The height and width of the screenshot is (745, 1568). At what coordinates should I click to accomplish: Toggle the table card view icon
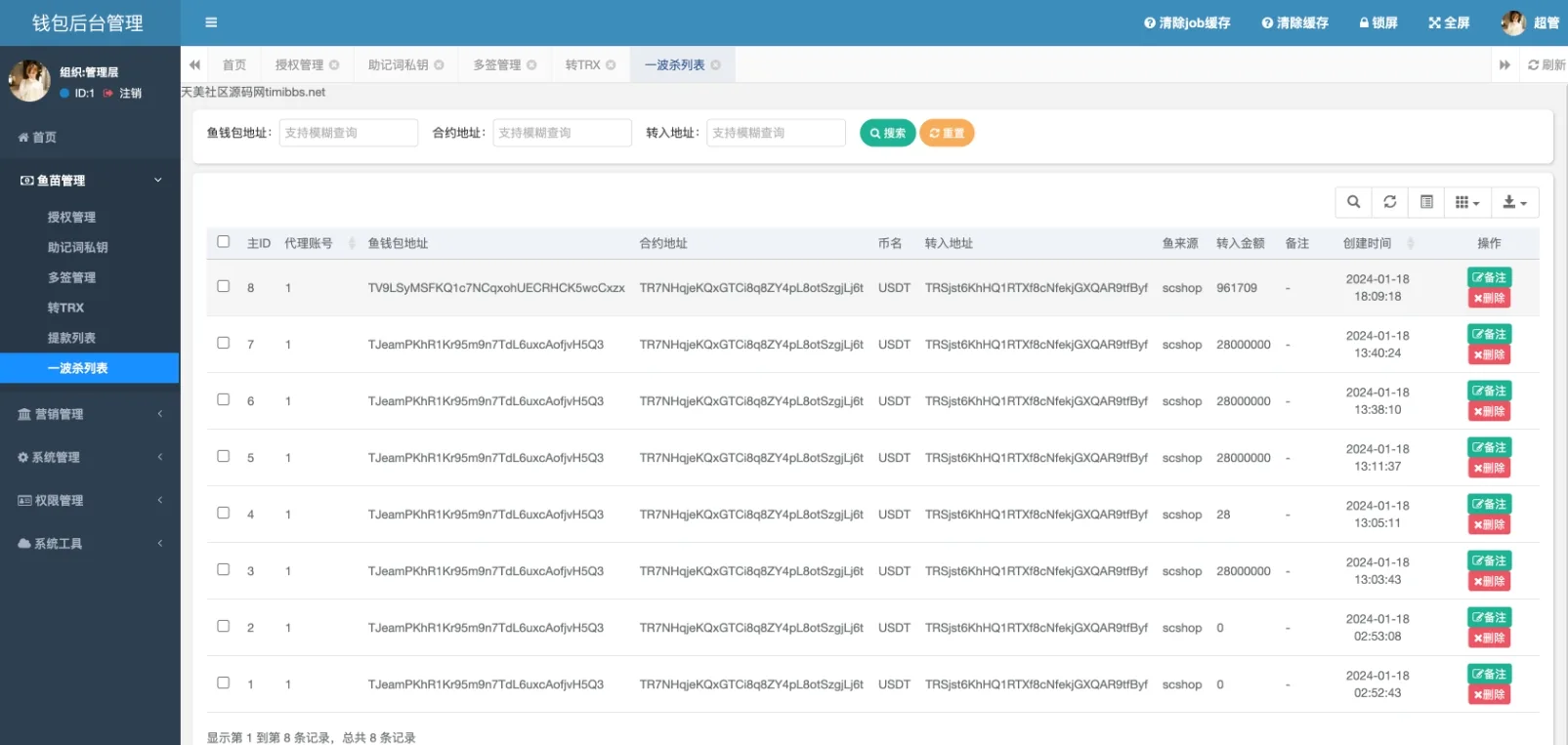point(1426,202)
